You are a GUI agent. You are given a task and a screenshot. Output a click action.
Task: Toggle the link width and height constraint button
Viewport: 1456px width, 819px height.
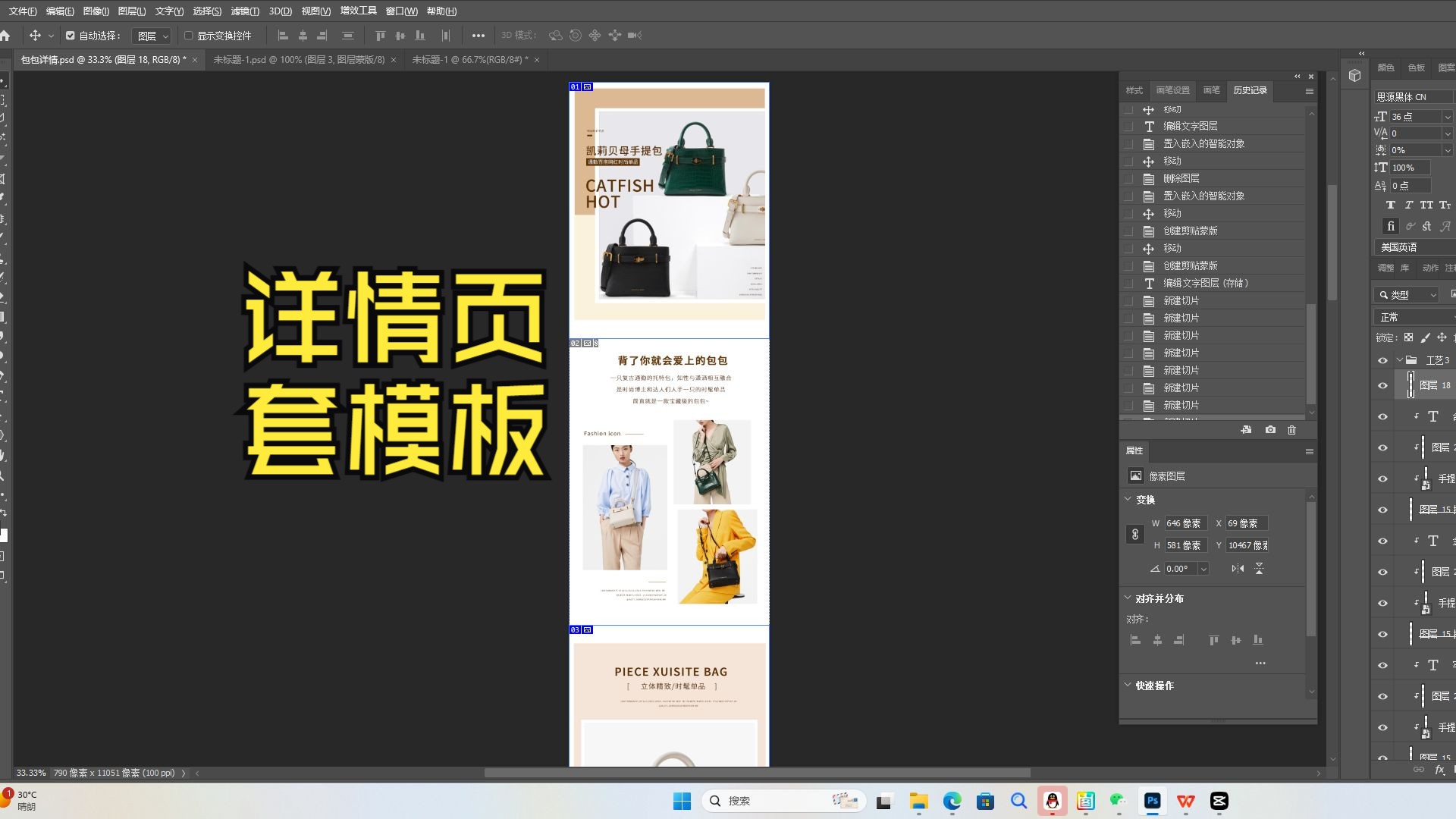click(x=1134, y=535)
